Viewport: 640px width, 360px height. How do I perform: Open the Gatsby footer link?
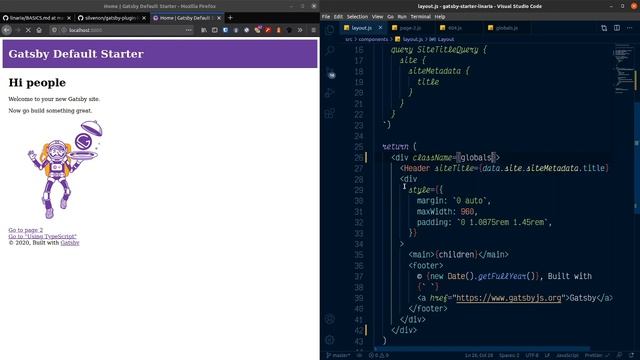point(70,242)
